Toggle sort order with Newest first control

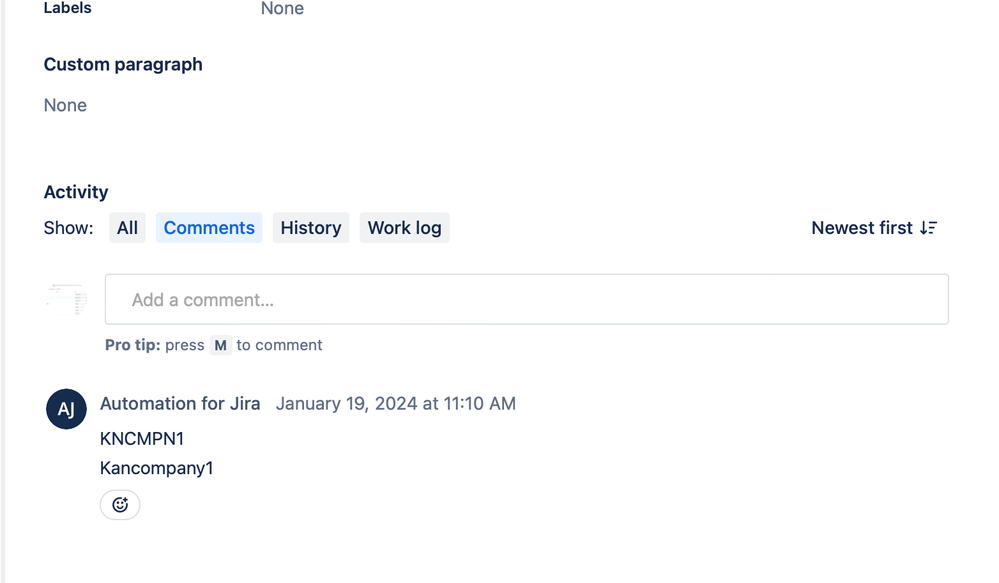[873, 228]
